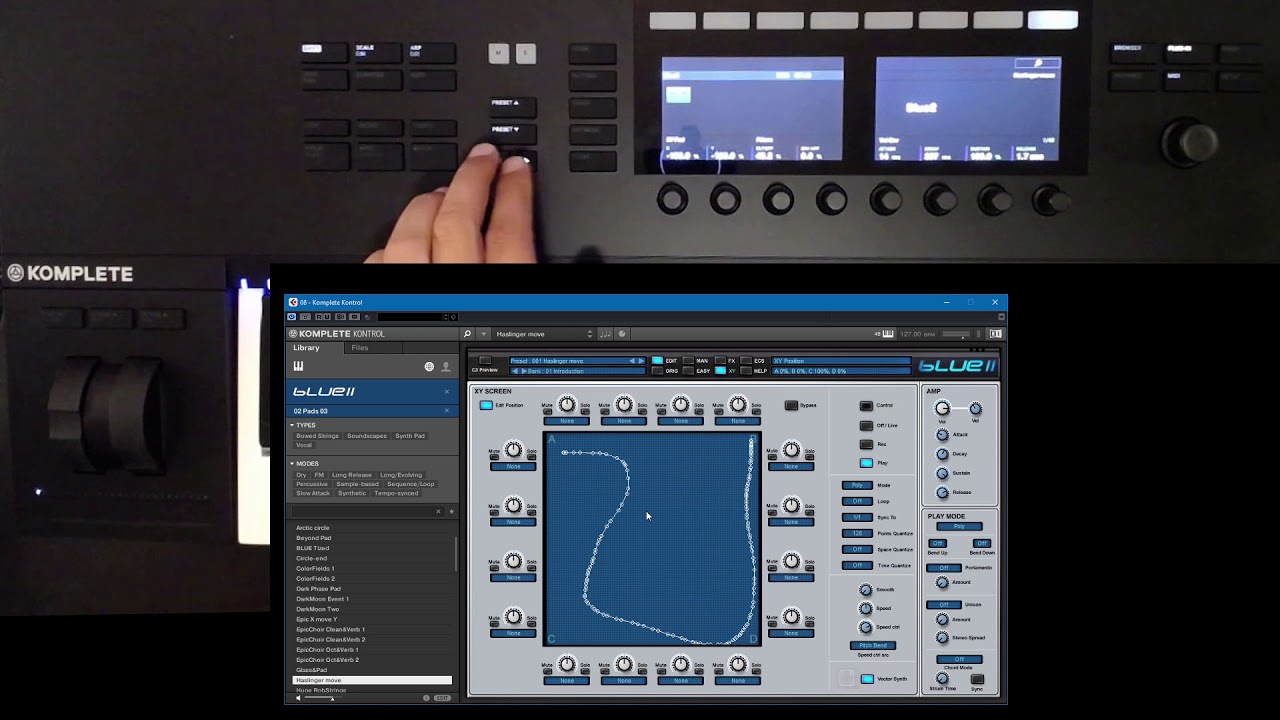Click the arrow beside Bank : 01 Introduction
This screenshot has width=1280, height=720.
coord(523,371)
